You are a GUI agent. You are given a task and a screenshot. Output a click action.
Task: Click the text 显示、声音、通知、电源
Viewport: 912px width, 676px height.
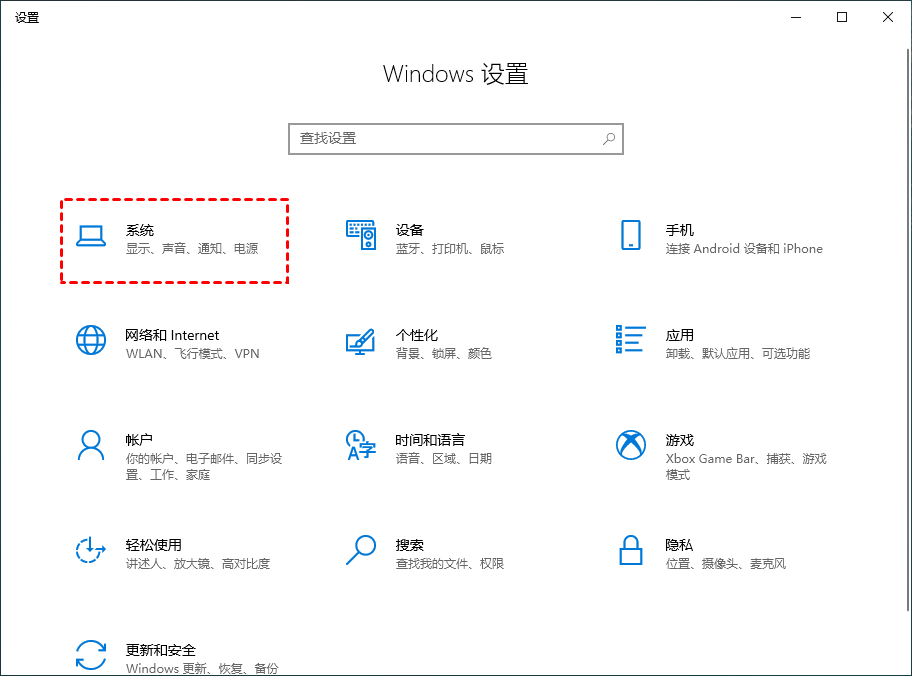192,249
